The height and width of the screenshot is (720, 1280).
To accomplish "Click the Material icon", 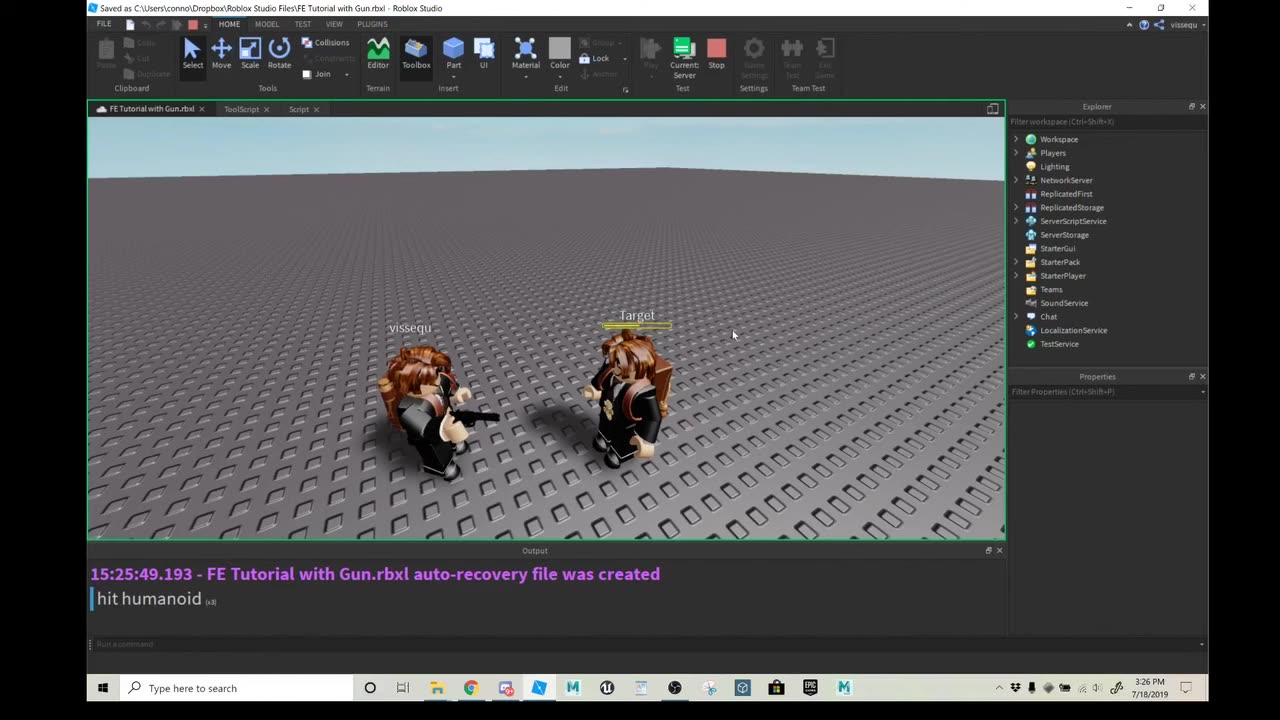I will point(525,50).
